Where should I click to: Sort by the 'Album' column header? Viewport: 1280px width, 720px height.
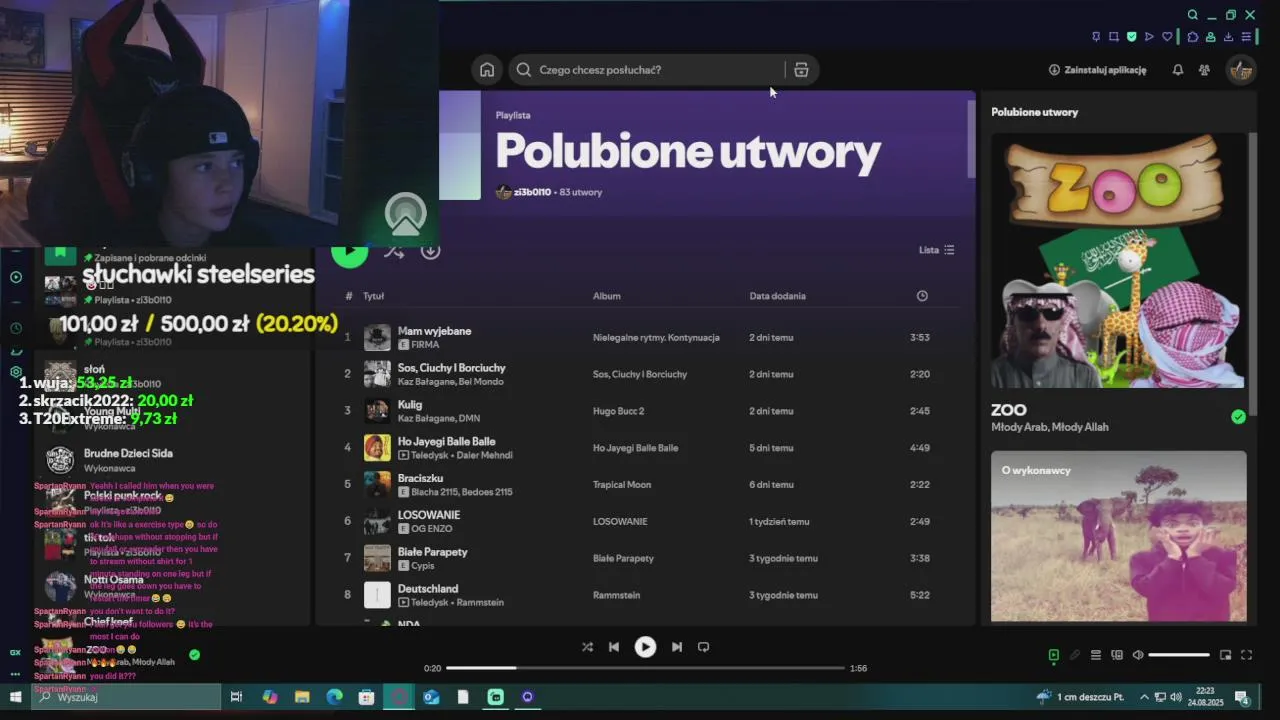point(607,296)
